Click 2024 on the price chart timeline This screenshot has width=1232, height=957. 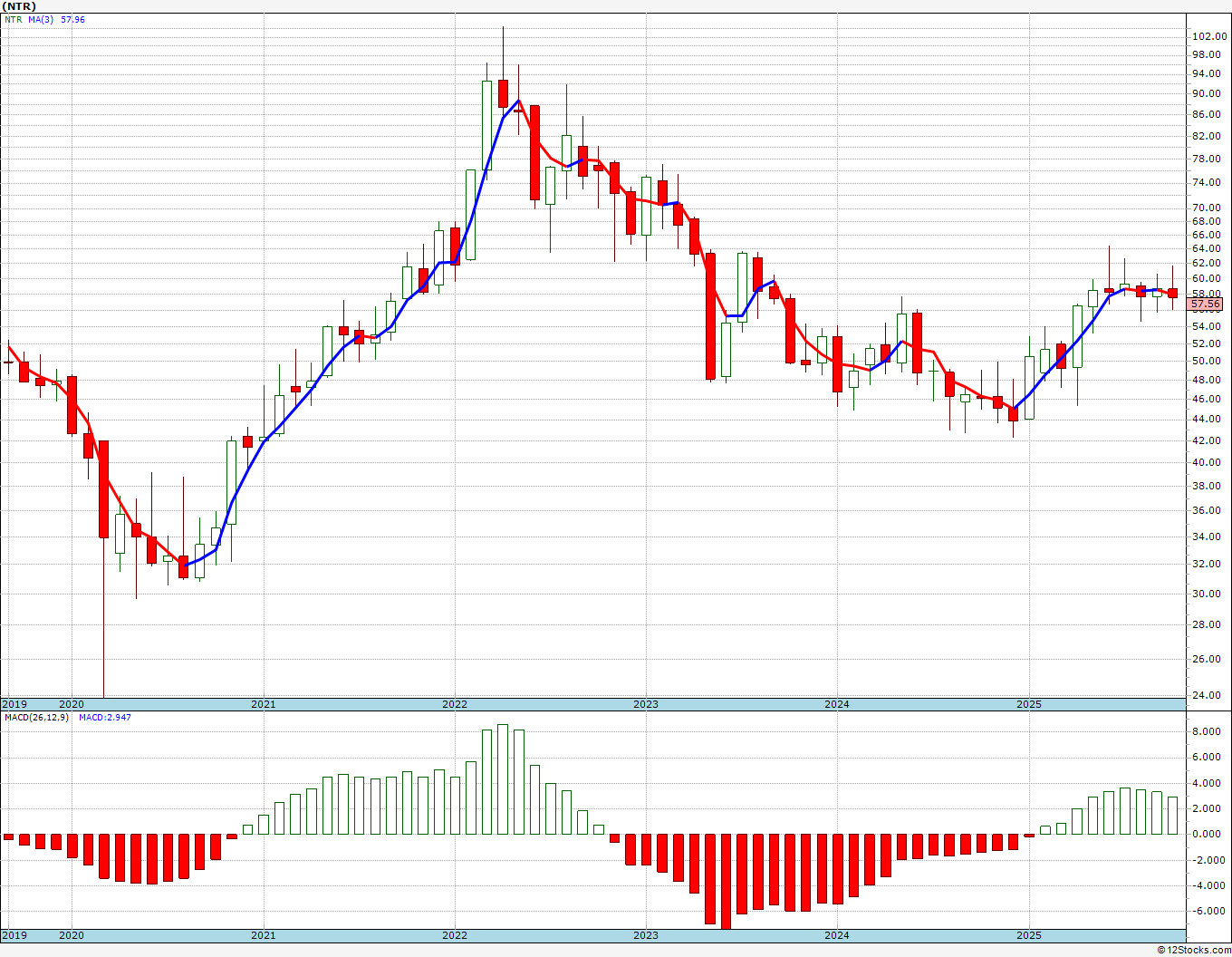click(x=836, y=704)
